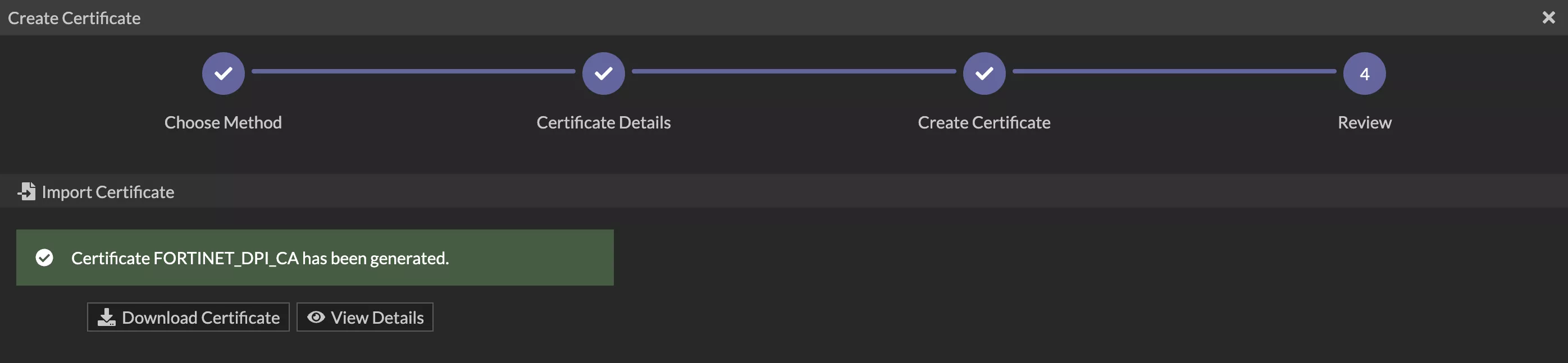
Task: Click progress line between Create Certificate and Review
Action: [1174, 72]
